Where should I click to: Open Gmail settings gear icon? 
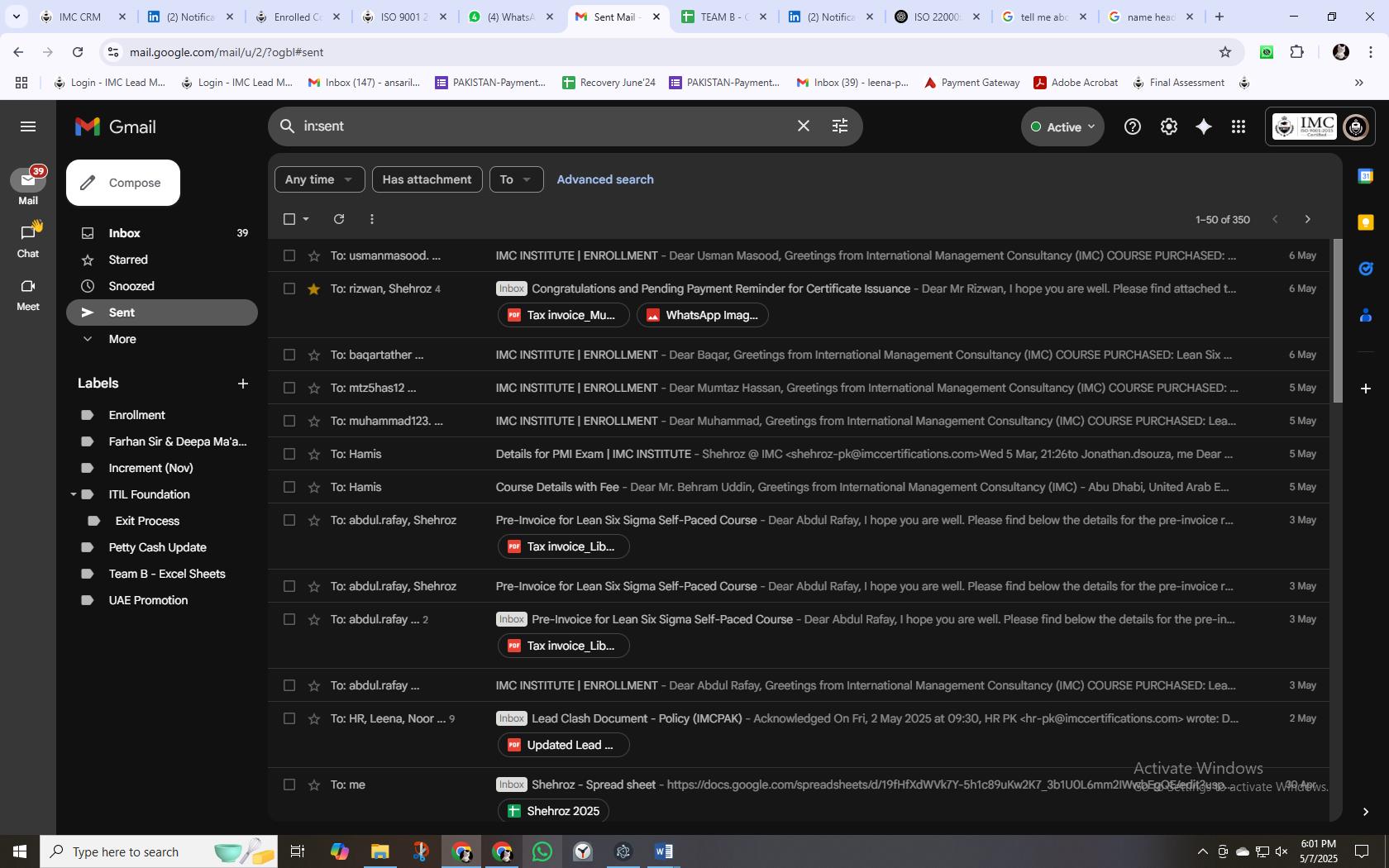pyautogui.click(x=1168, y=126)
